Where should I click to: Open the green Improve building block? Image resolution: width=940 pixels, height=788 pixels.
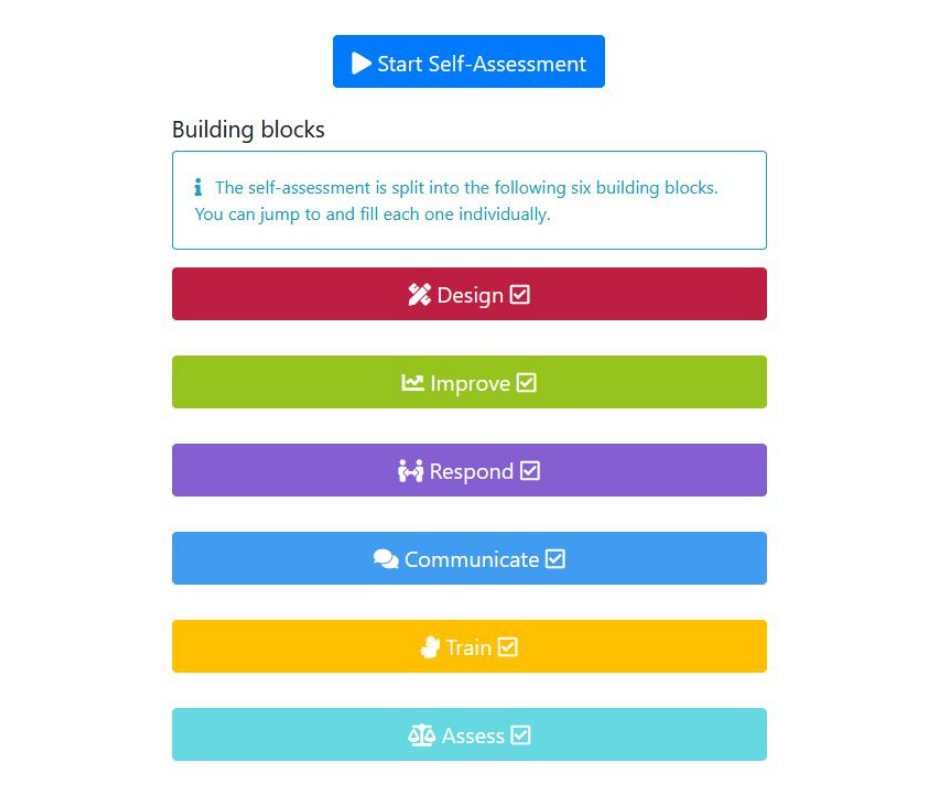[x=469, y=382]
